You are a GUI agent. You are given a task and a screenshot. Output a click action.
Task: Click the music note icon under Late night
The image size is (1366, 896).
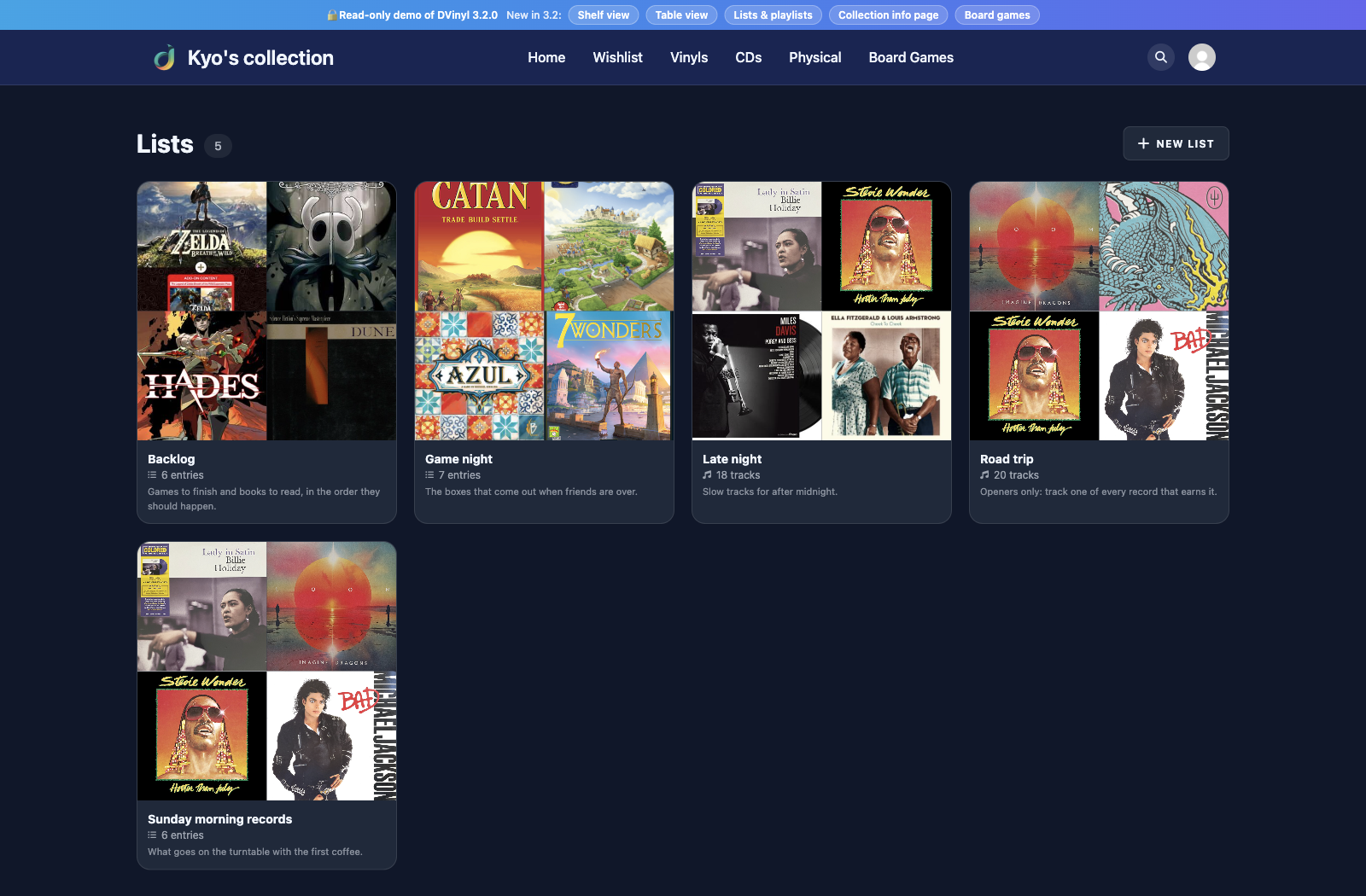click(707, 475)
